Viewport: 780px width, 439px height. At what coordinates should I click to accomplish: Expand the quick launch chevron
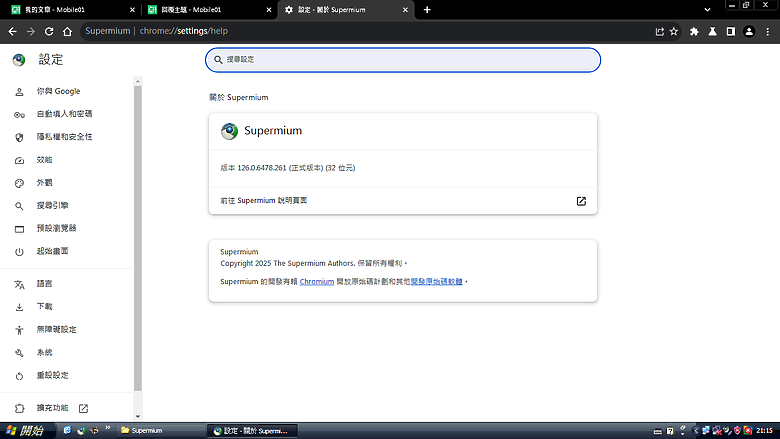tap(107, 428)
